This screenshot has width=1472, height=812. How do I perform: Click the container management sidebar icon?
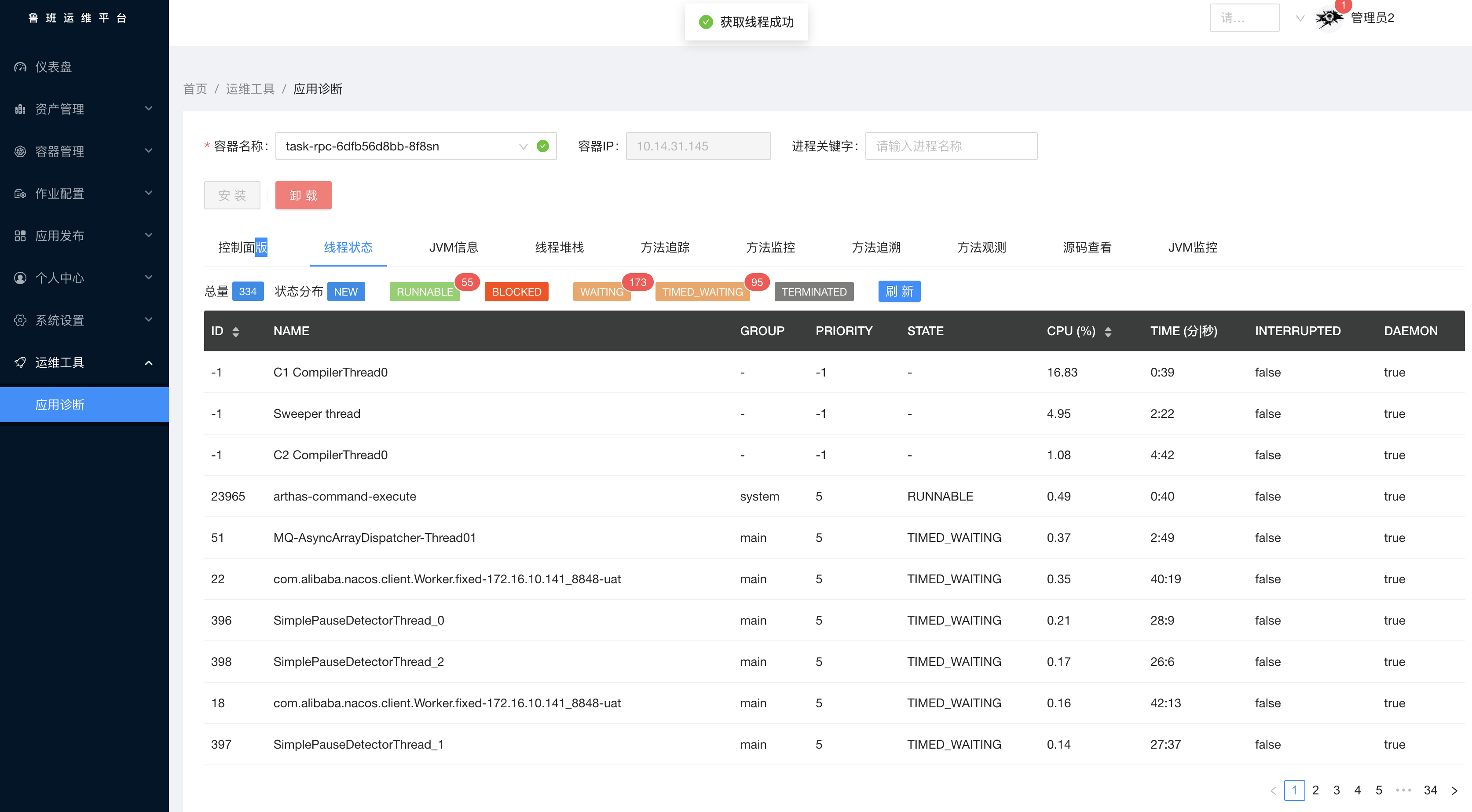tap(20, 151)
